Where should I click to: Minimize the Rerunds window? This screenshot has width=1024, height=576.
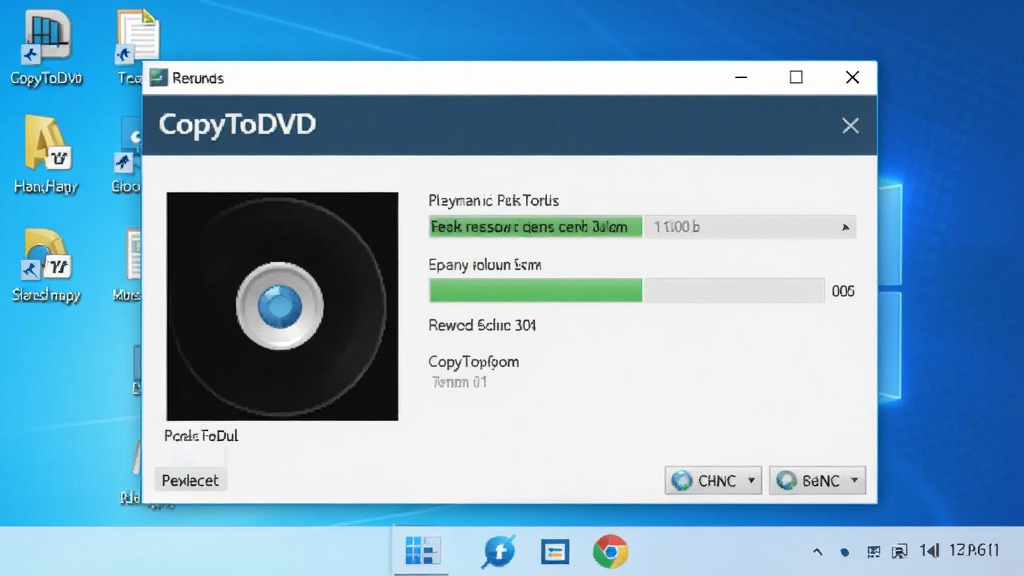(x=741, y=77)
